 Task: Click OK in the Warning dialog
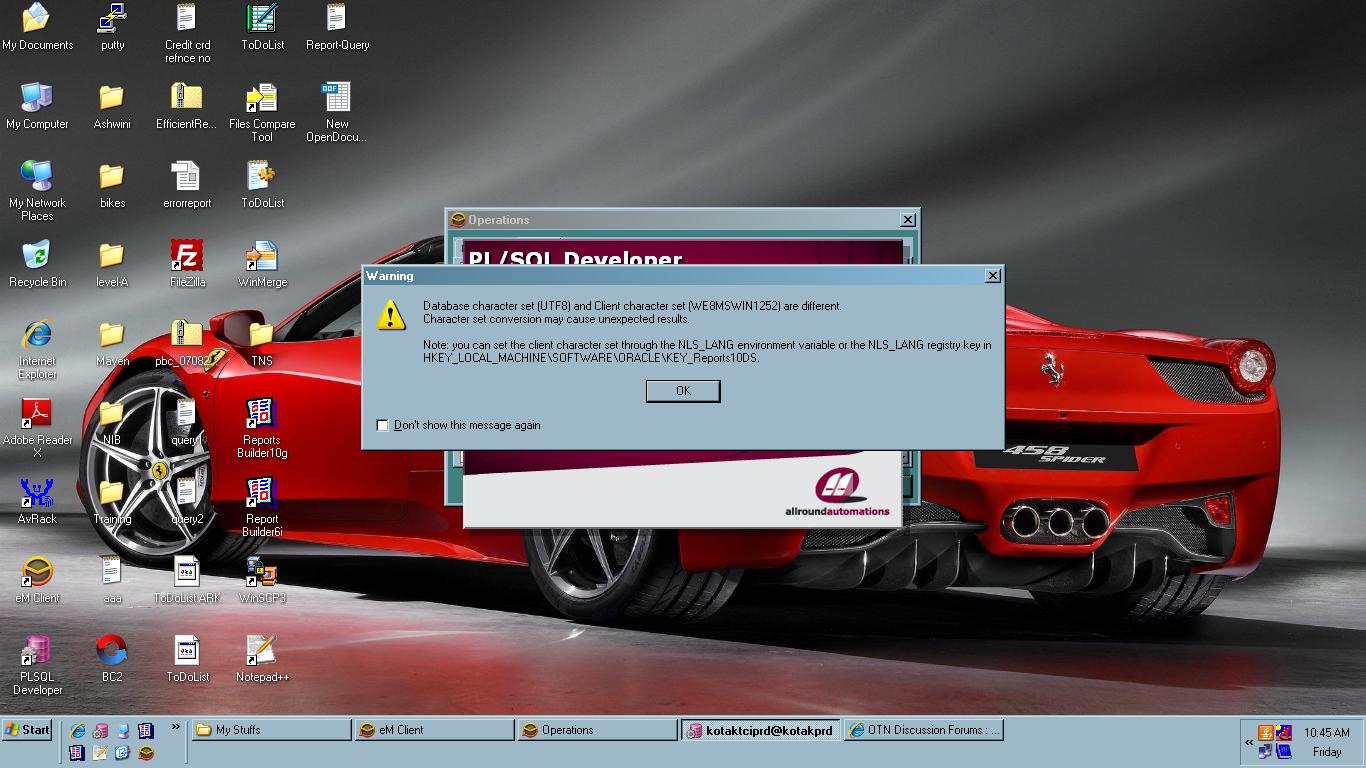click(683, 391)
